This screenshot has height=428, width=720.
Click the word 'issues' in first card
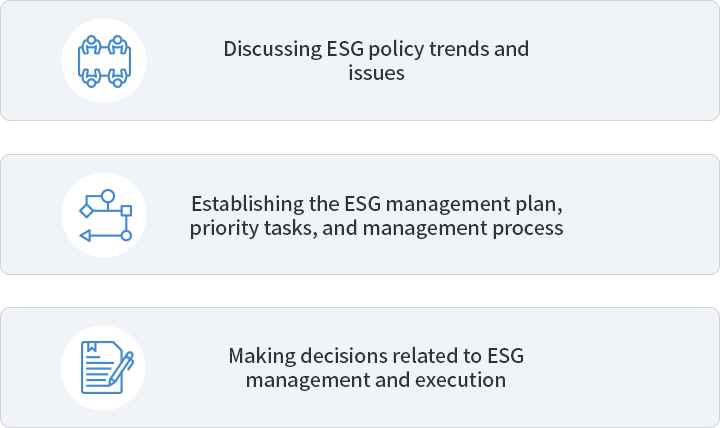376,74
